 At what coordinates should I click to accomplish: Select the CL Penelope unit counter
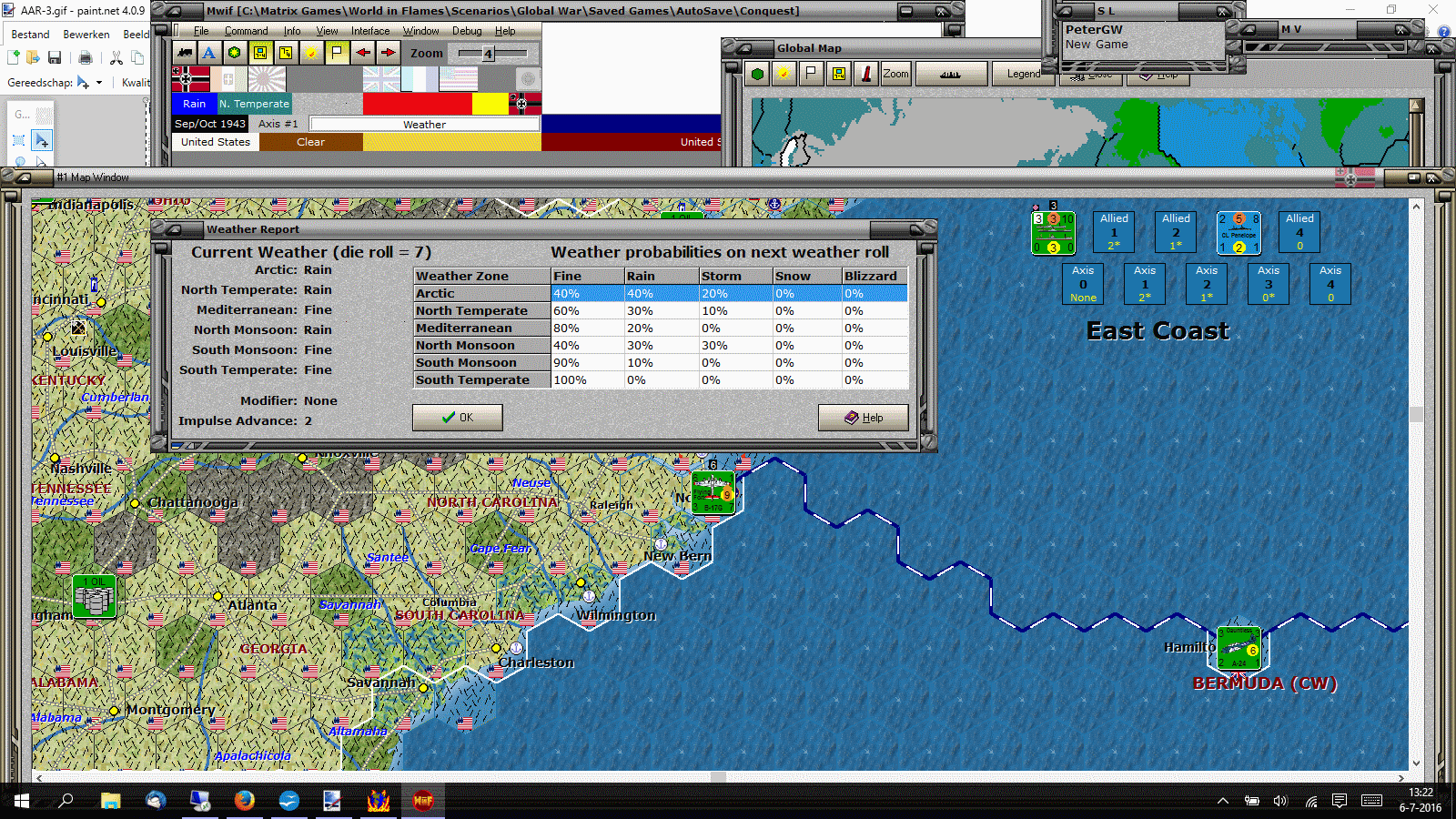click(x=1239, y=233)
